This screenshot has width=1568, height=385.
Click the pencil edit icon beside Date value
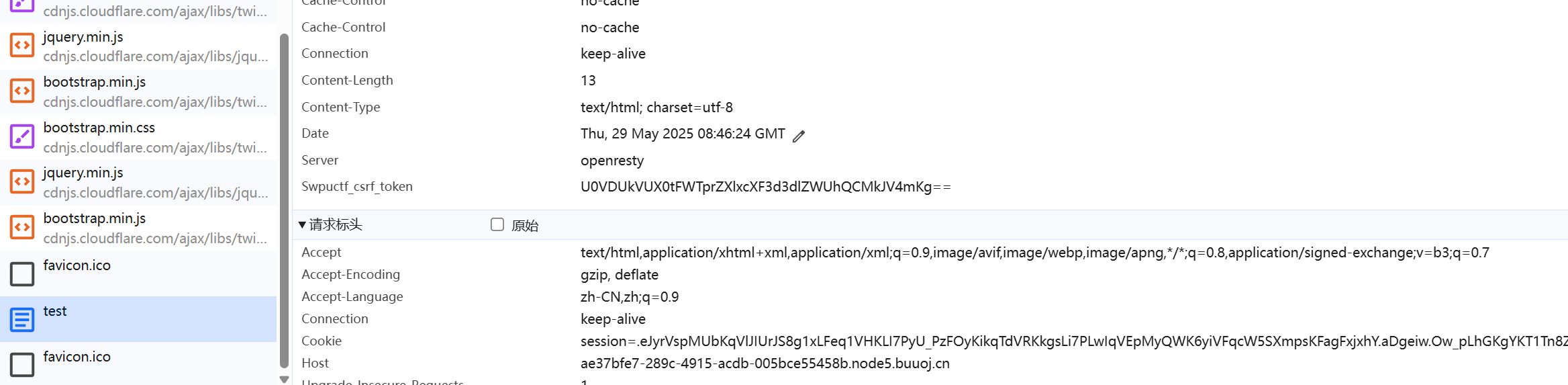[x=798, y=136]
